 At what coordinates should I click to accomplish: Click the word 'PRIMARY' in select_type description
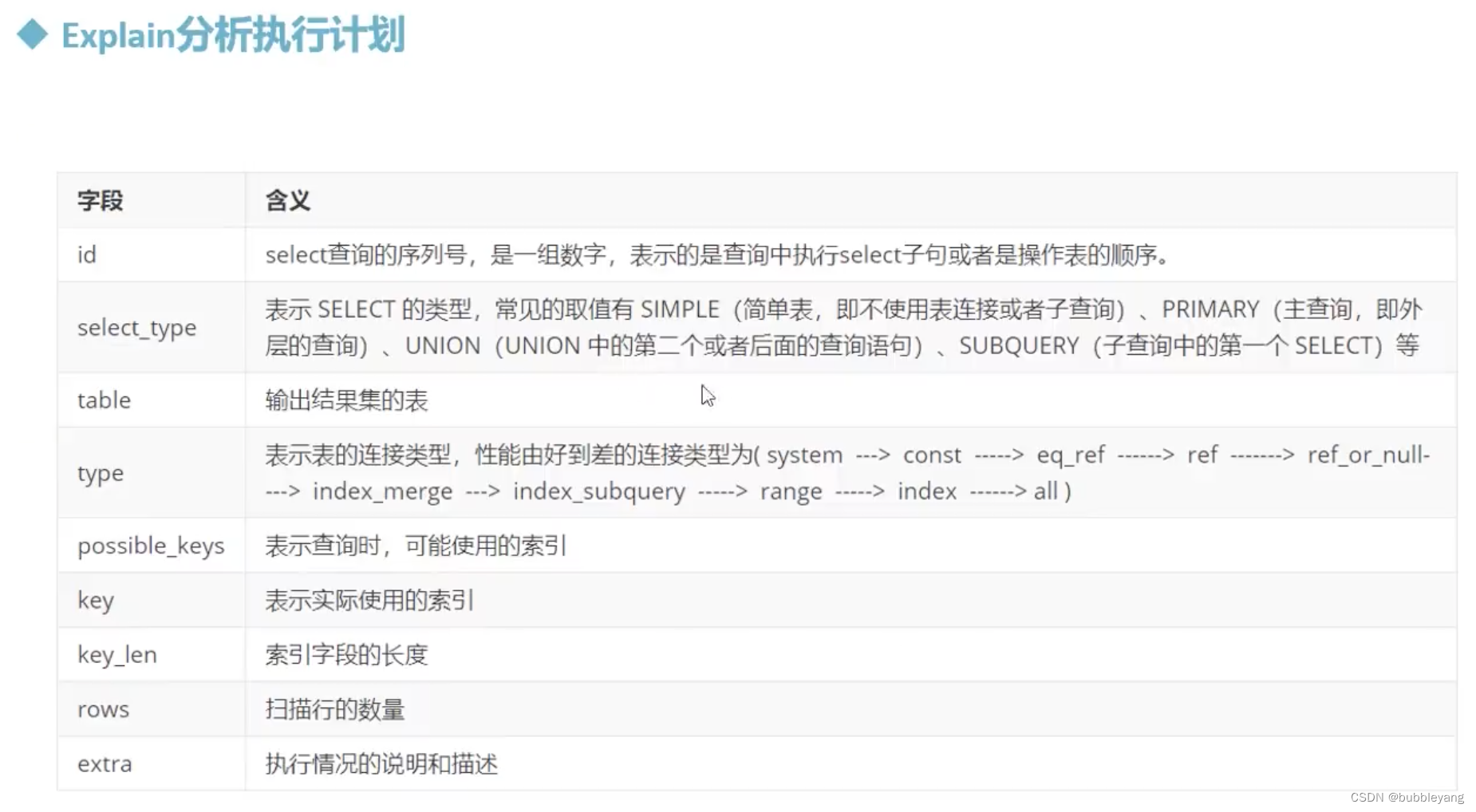click(x=1210, y=309)
